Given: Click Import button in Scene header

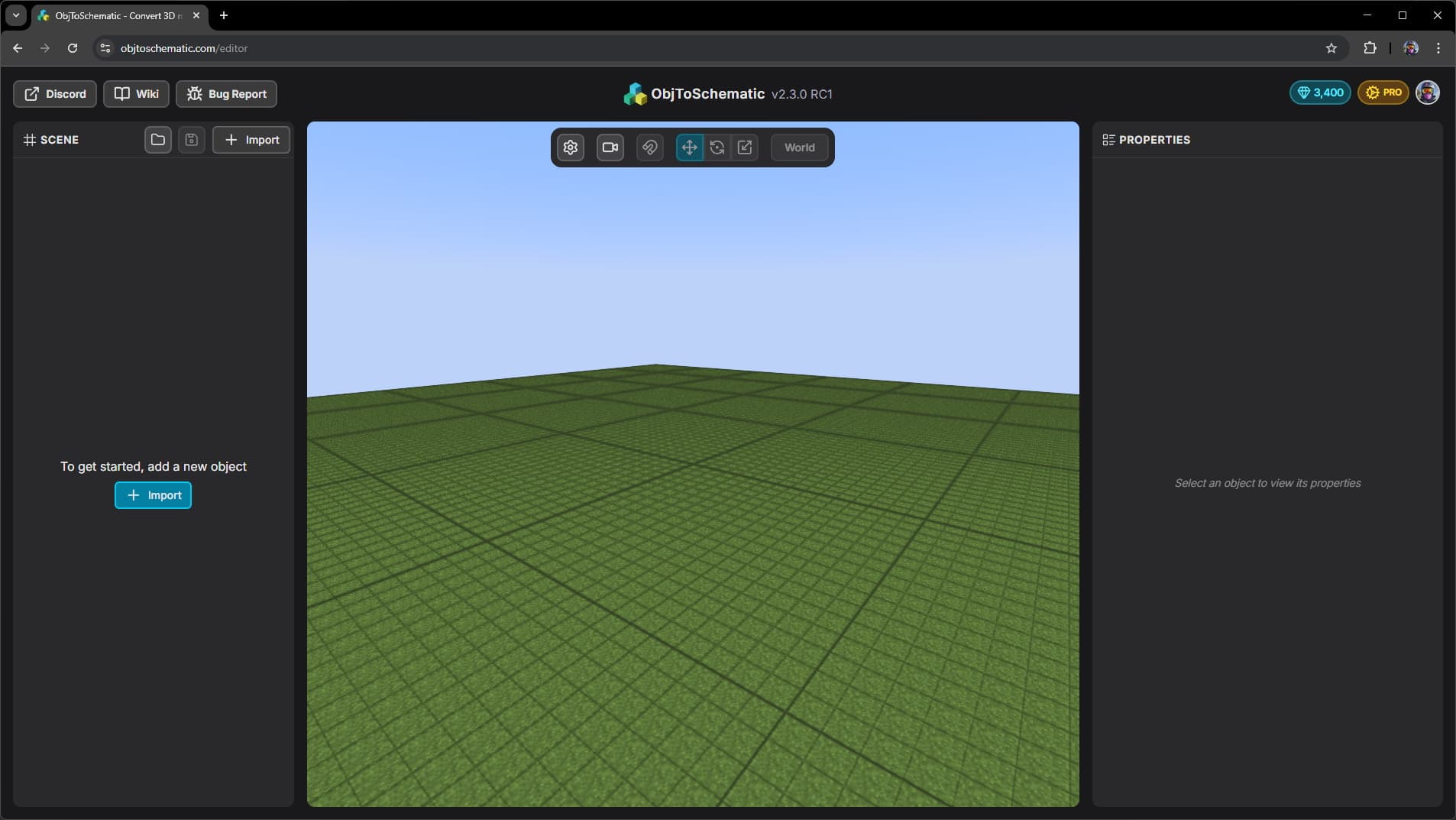Looking at the screenshot, I should click(x=251, y=140).
